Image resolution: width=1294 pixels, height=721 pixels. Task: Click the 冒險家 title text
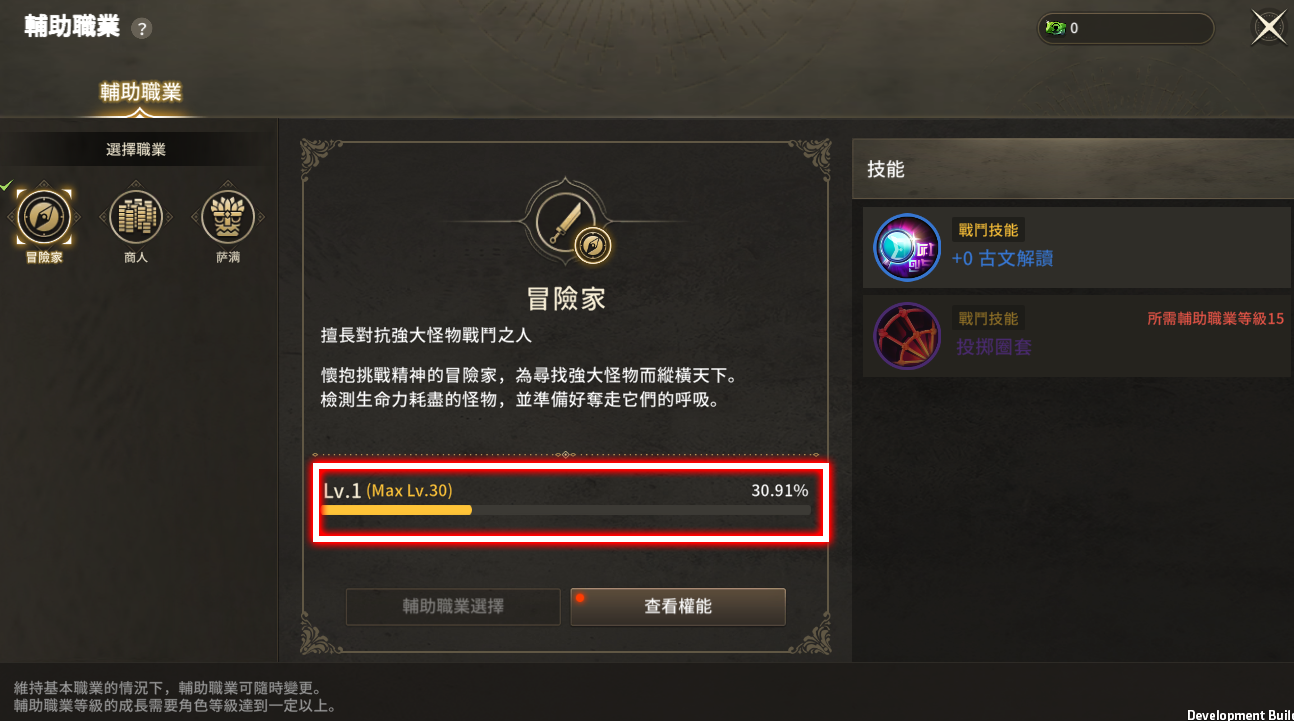pyautogui.click(x=566, y=298)
